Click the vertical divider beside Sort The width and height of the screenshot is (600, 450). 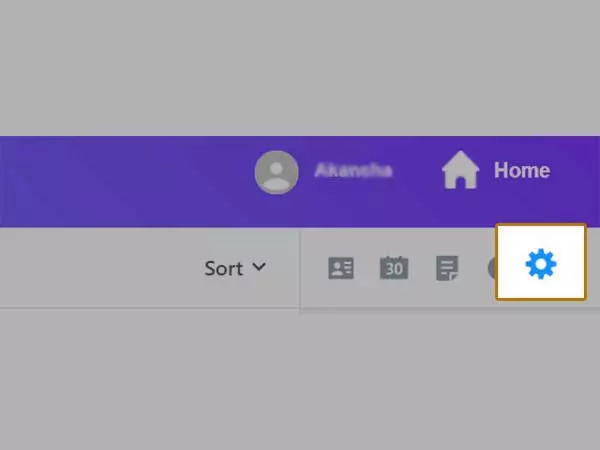point(300,272)
